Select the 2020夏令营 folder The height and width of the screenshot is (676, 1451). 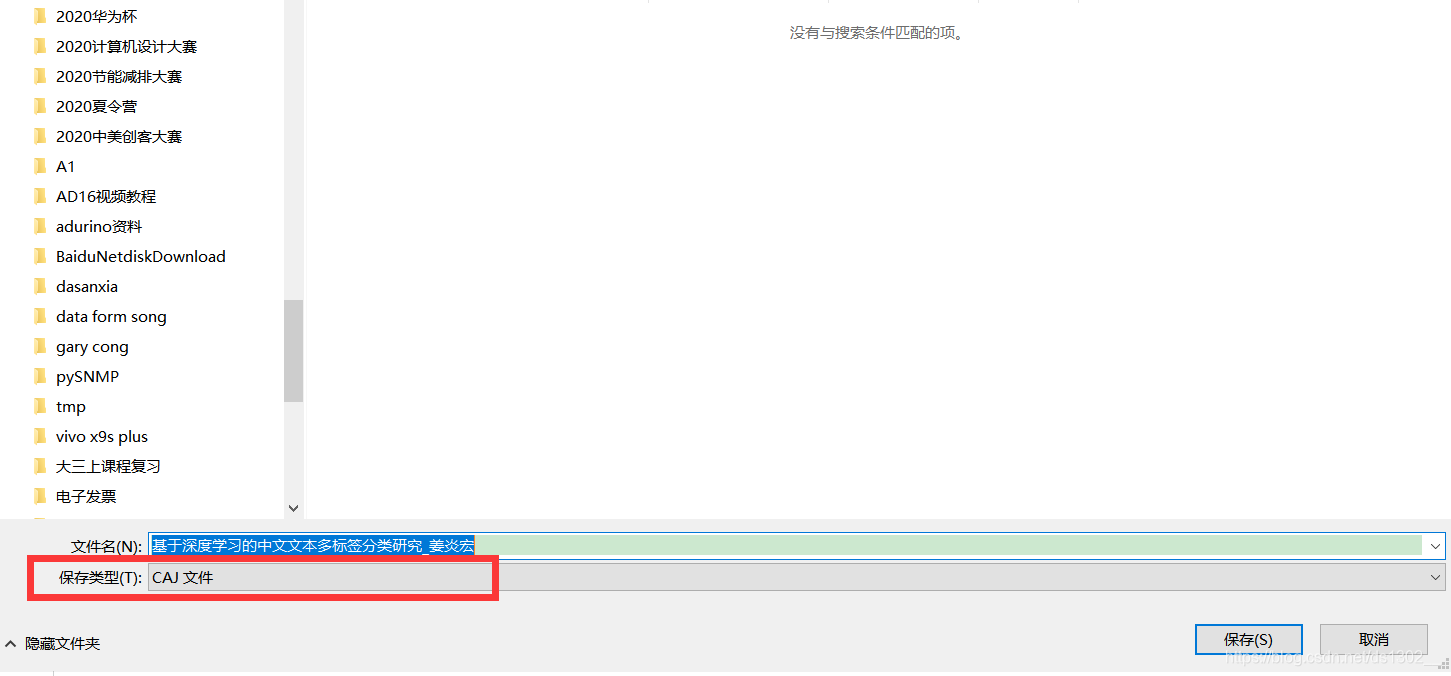(96, 106)
